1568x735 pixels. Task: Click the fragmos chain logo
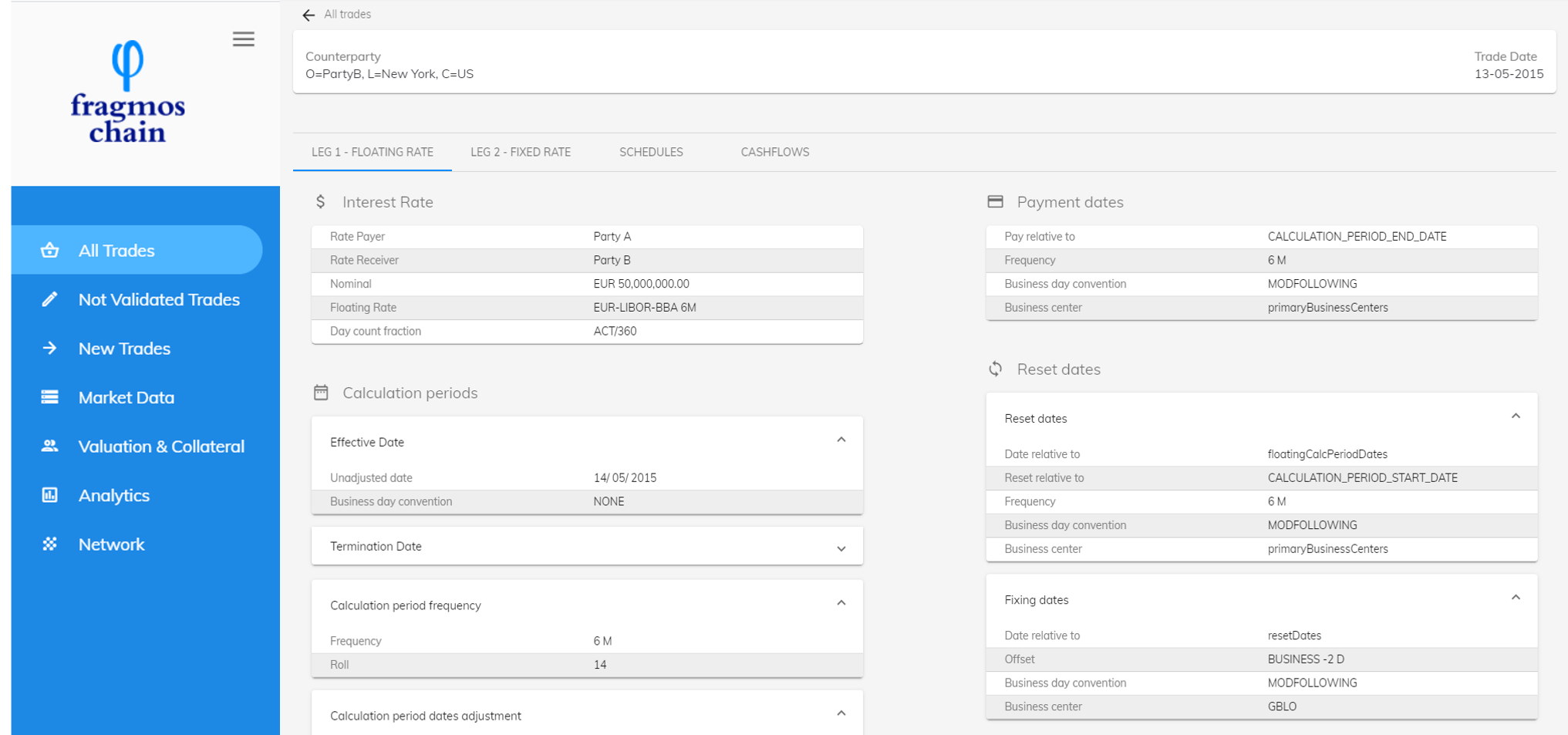point(128,93)
